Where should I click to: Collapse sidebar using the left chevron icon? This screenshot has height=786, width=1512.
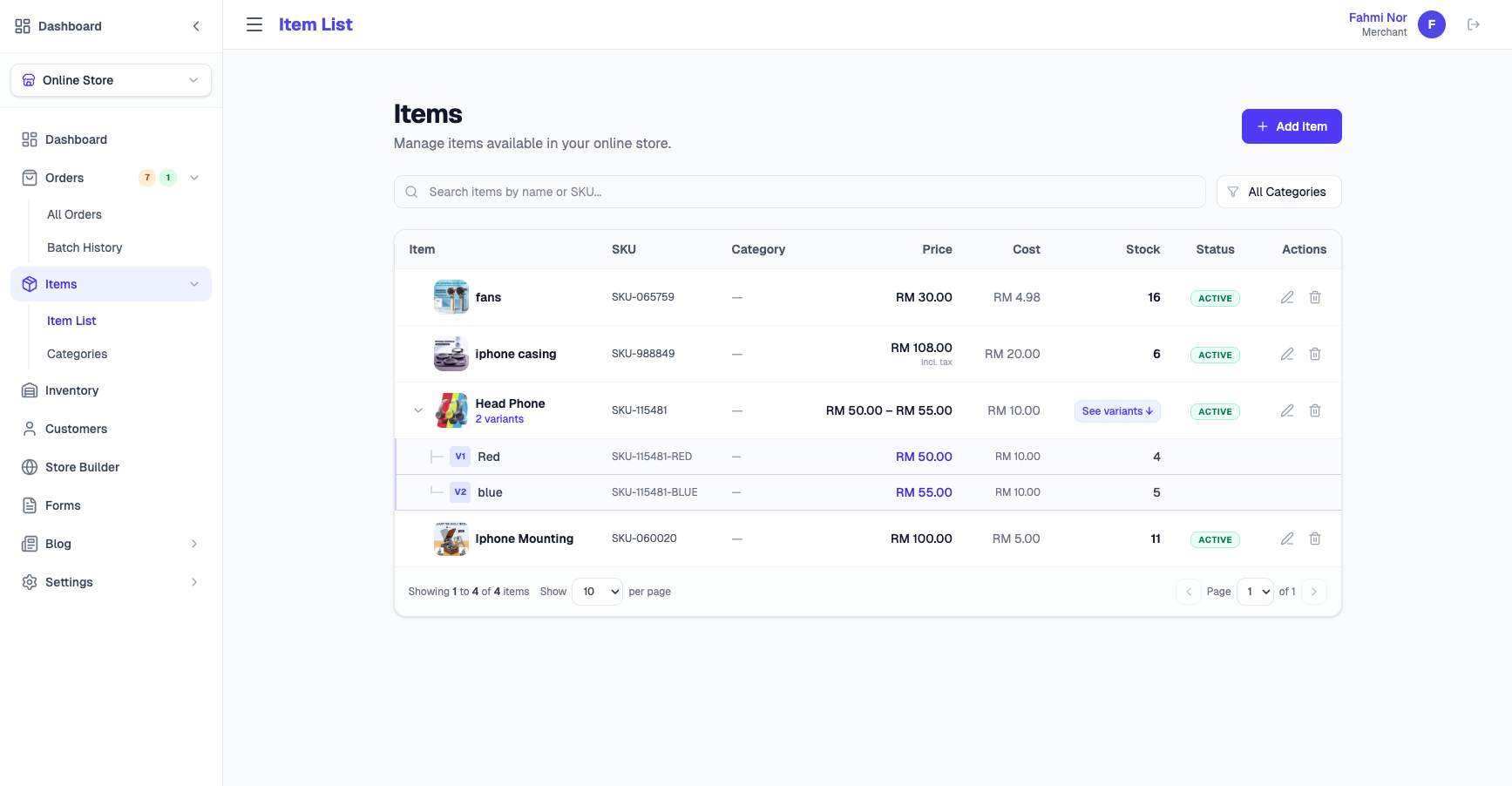click(x=196, y=26)
